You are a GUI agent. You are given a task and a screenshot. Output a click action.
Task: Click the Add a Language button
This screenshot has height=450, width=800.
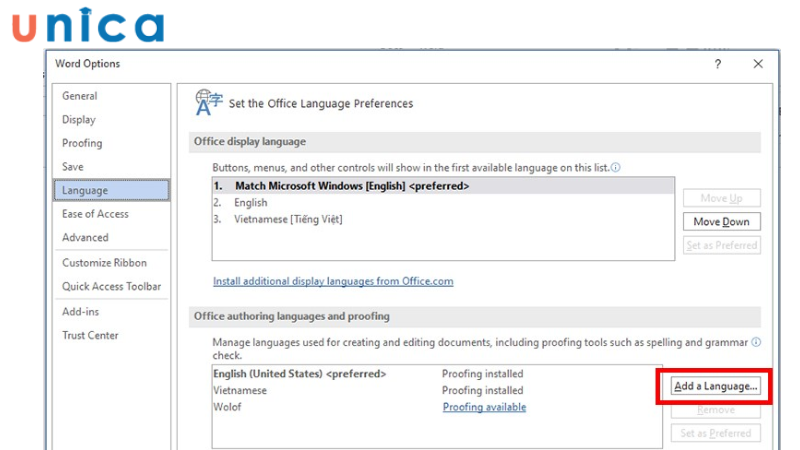pos(715,386)
